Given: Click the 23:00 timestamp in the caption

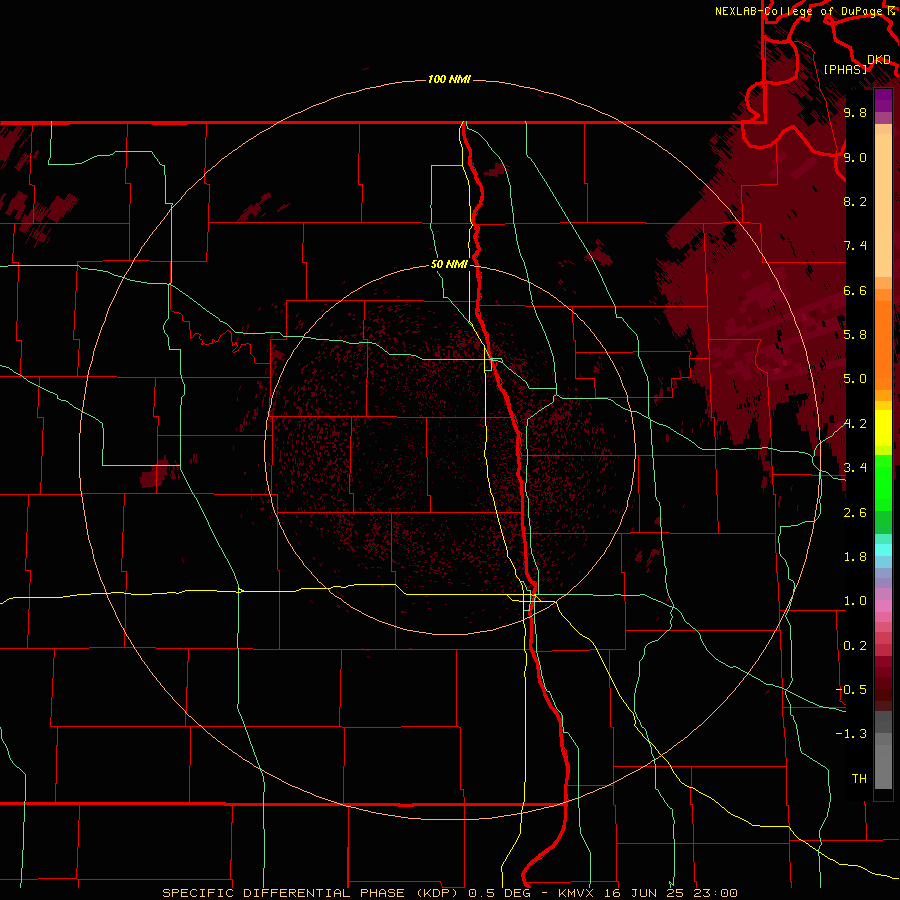Looking at the screenshot, I should [x=715, y=893].
